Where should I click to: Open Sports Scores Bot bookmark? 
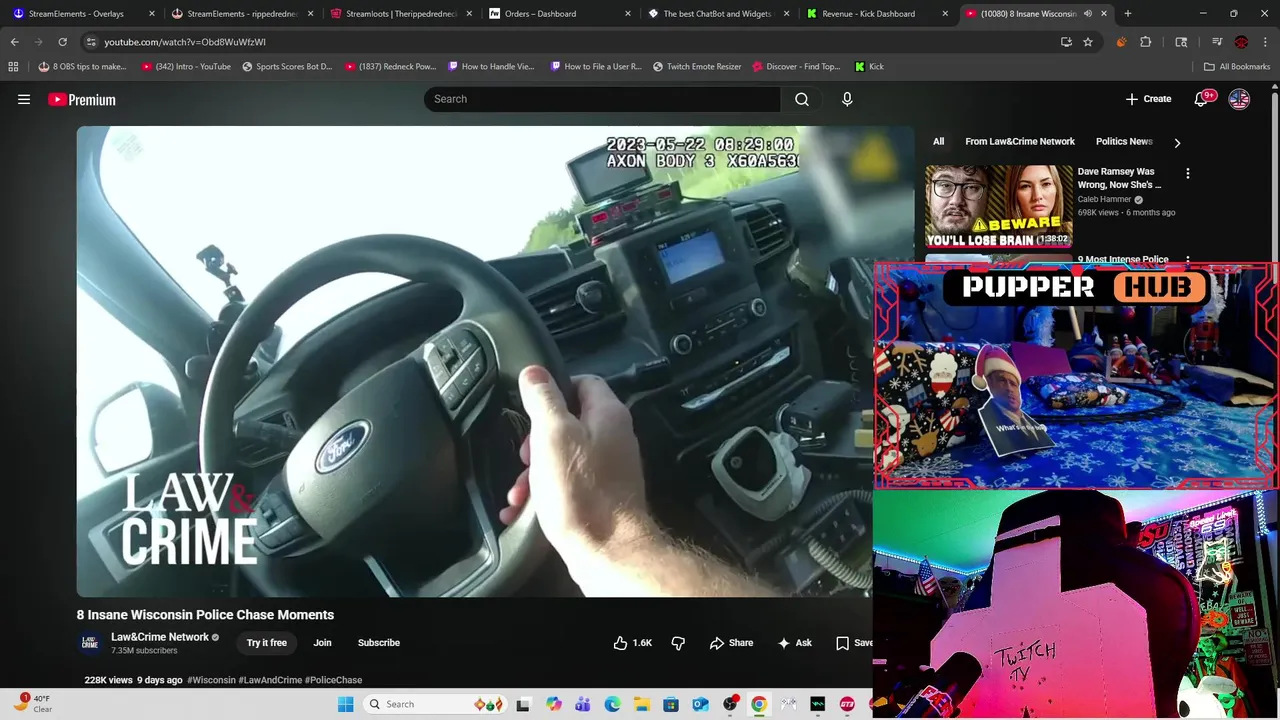[287, 67]
